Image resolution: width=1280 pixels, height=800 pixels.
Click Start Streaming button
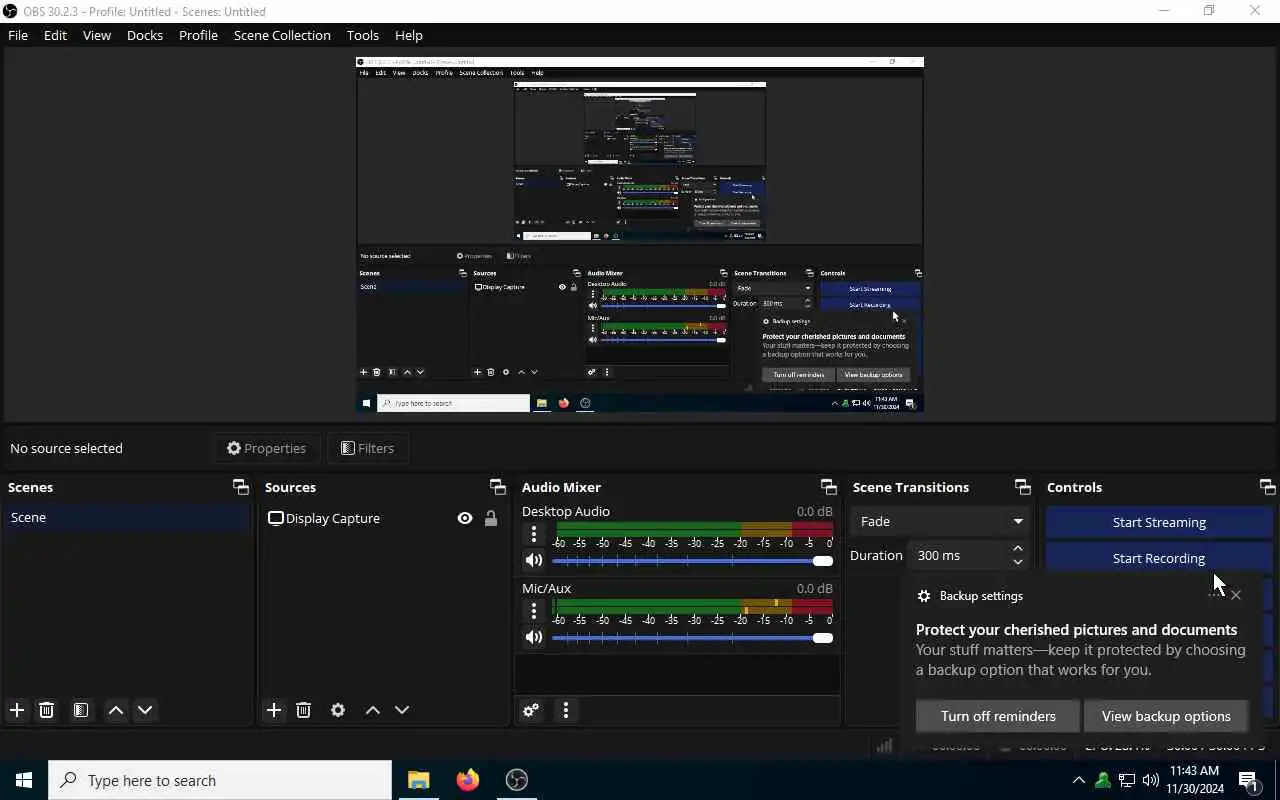point(1159,522)
